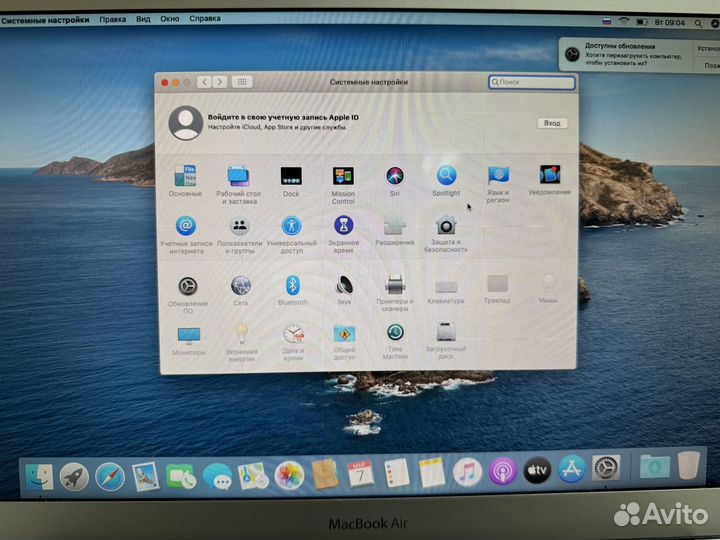
Task: Go back with the left chevron button
Action: point(204,82)
